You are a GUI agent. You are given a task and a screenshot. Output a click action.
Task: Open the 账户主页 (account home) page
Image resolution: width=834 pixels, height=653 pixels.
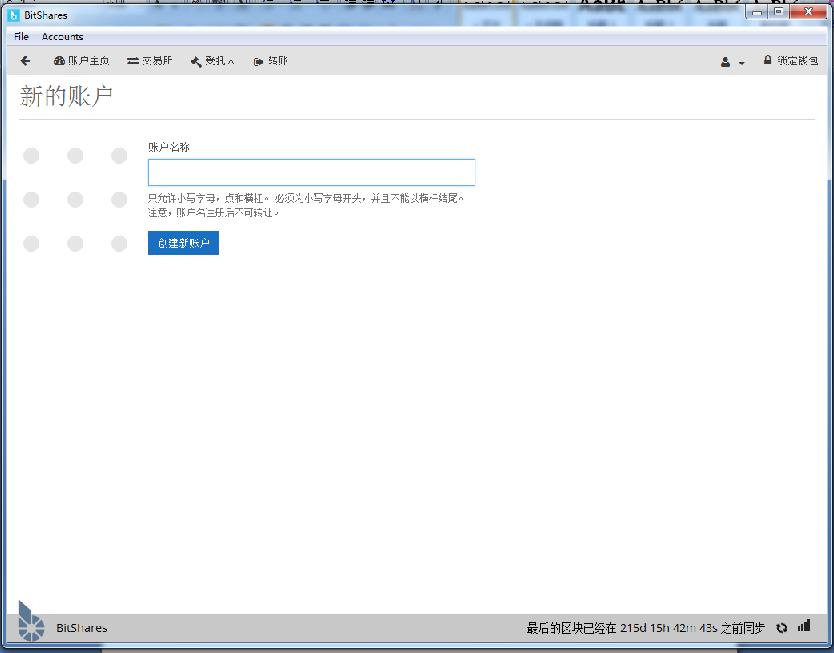(x=82, y=60)
